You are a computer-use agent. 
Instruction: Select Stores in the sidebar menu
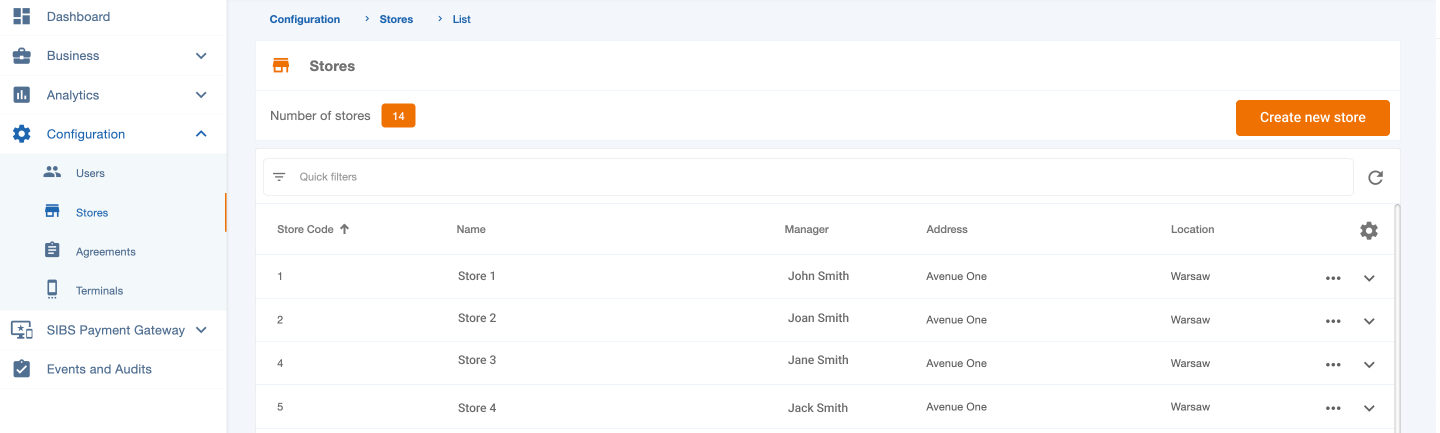91,212
